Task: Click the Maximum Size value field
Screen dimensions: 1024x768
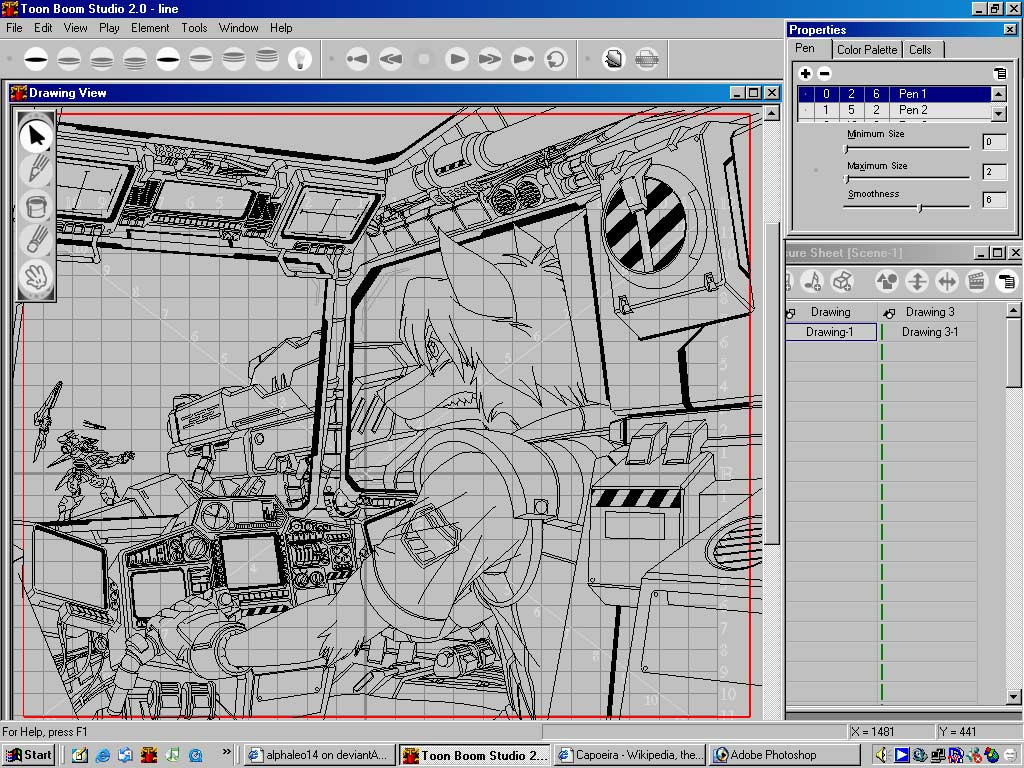Action: [994, 172]
